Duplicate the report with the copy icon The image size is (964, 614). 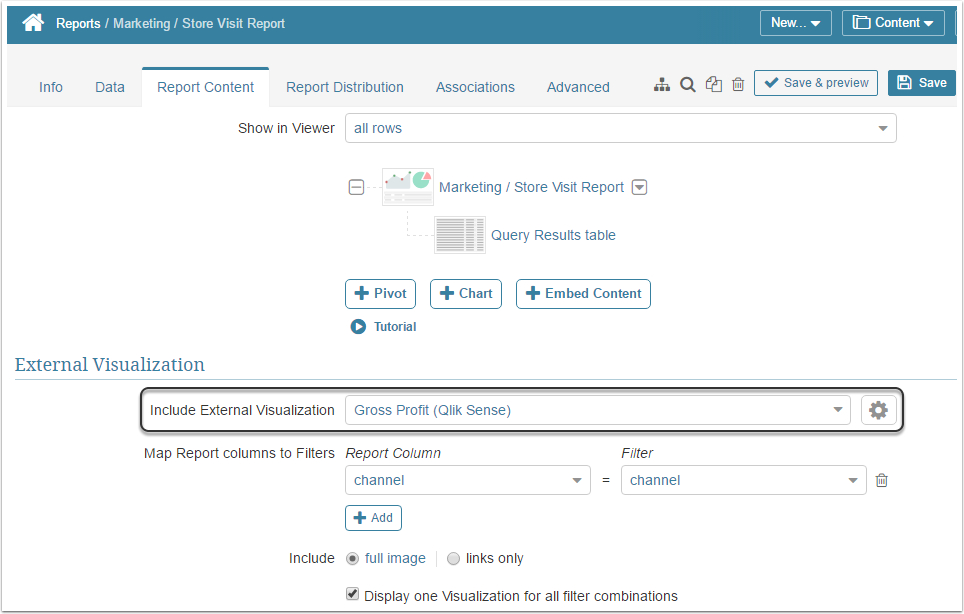click(x=713, y=84)
